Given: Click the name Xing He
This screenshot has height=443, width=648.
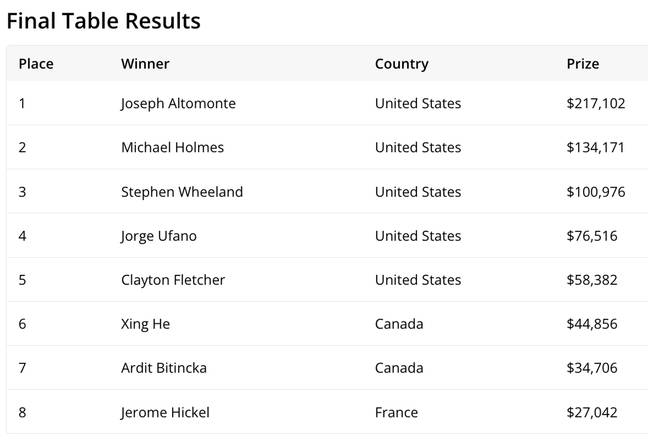Looking at the screenshot, I should 145,324.
